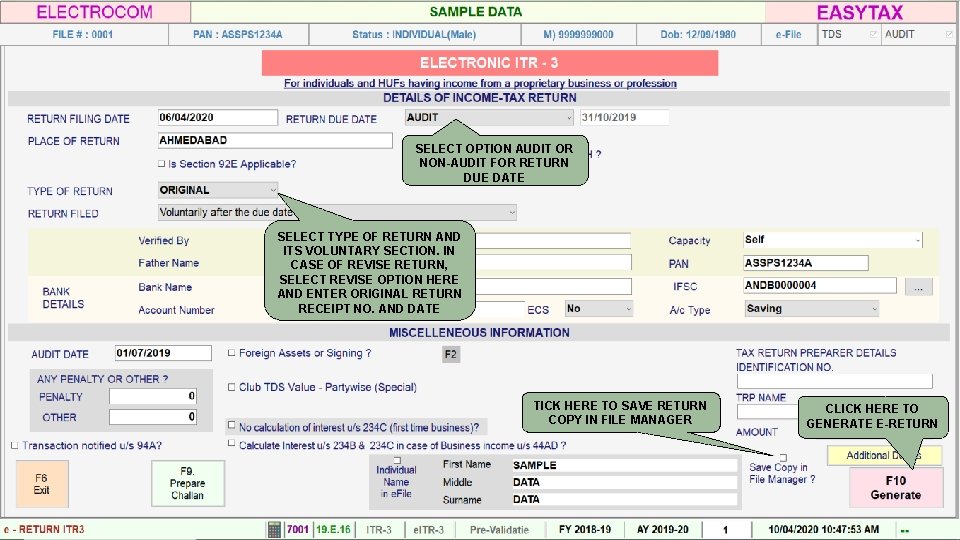The width and height of the screenshot is (960, 540).
Task: Click PAN : ASSPS1234A header text
Action: [x=238, y=34]
